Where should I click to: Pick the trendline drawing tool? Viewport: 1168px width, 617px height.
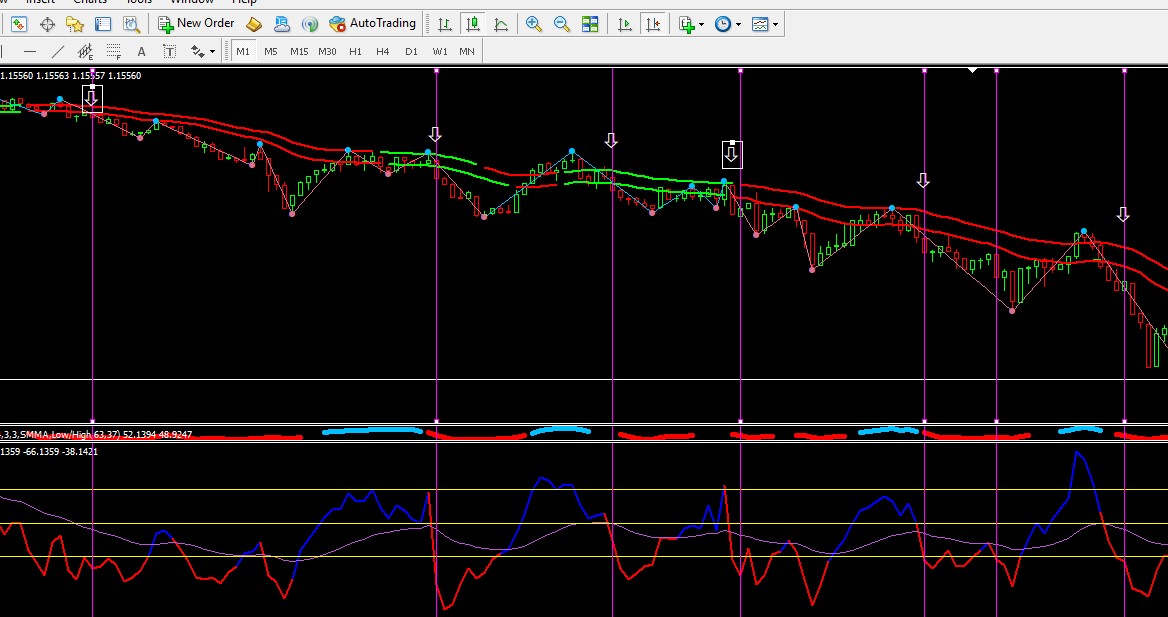58,52
